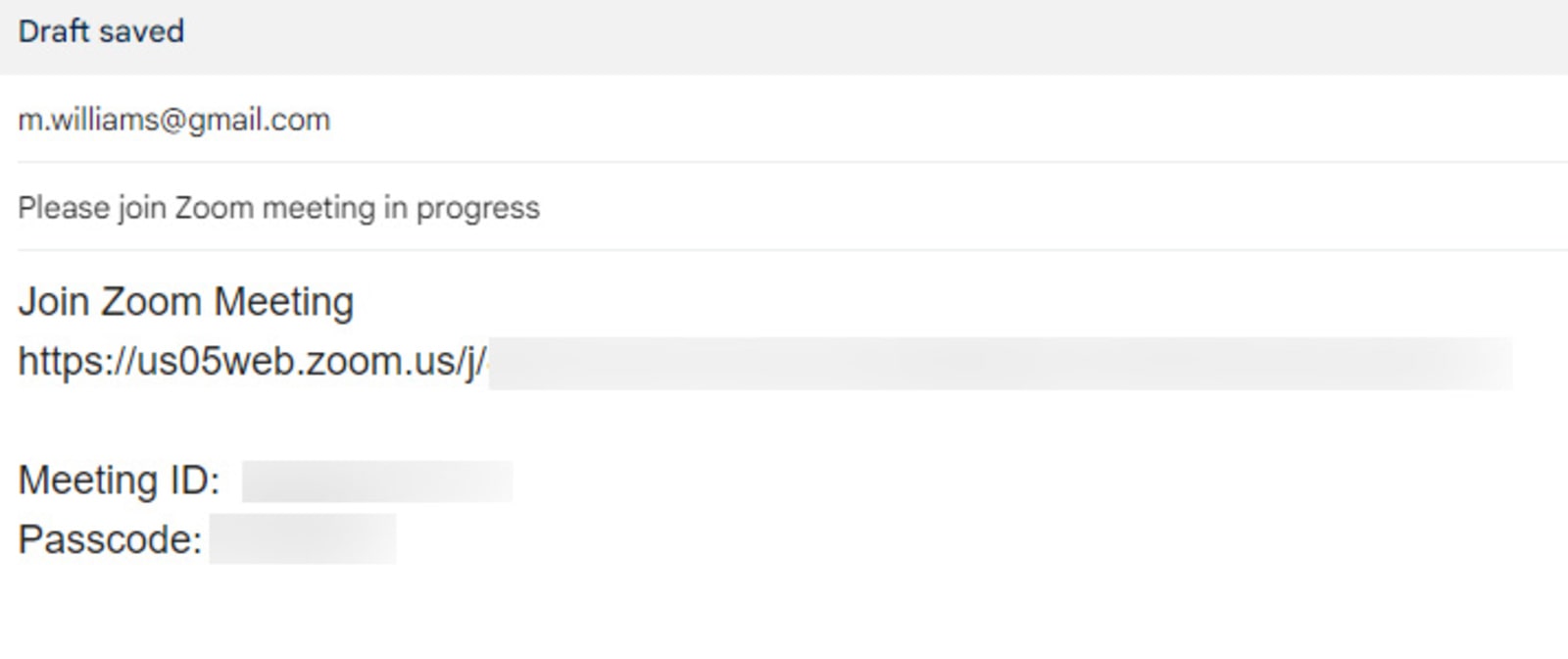Open the us05web.zoom.us meeting link
1568x659 pixels.
coord(252,362)
